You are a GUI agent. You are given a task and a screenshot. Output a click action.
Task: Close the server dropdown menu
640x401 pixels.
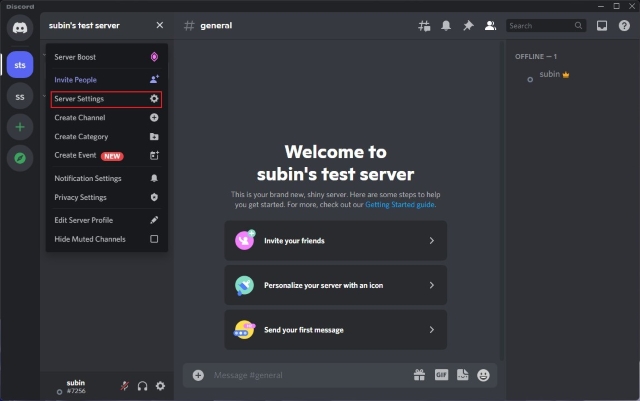(160, 25)
